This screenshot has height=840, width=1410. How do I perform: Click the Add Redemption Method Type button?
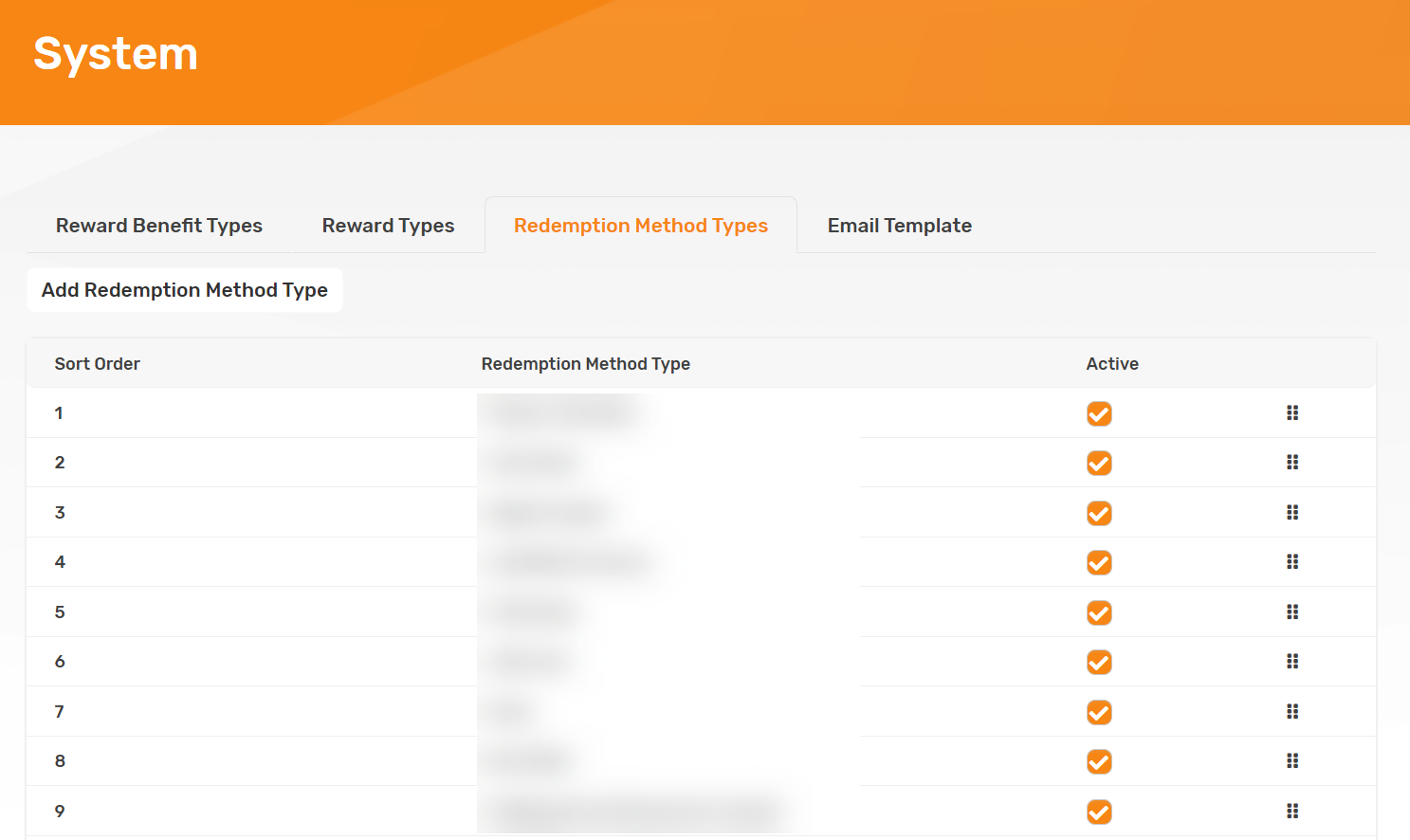[185, 290]
